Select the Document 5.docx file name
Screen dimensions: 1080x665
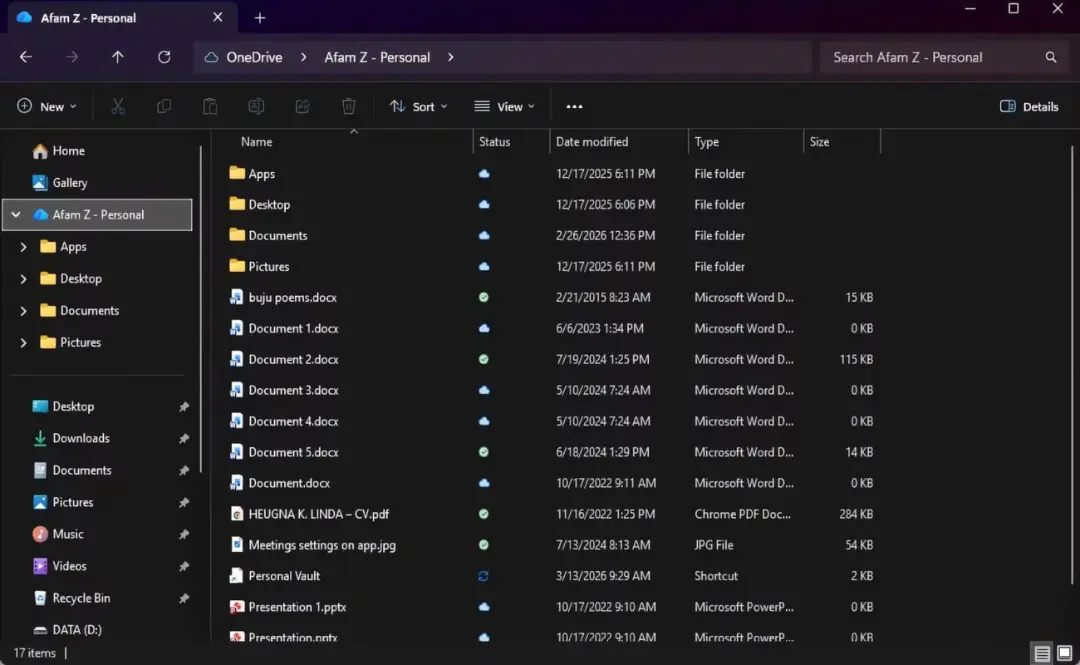(293, 452)
